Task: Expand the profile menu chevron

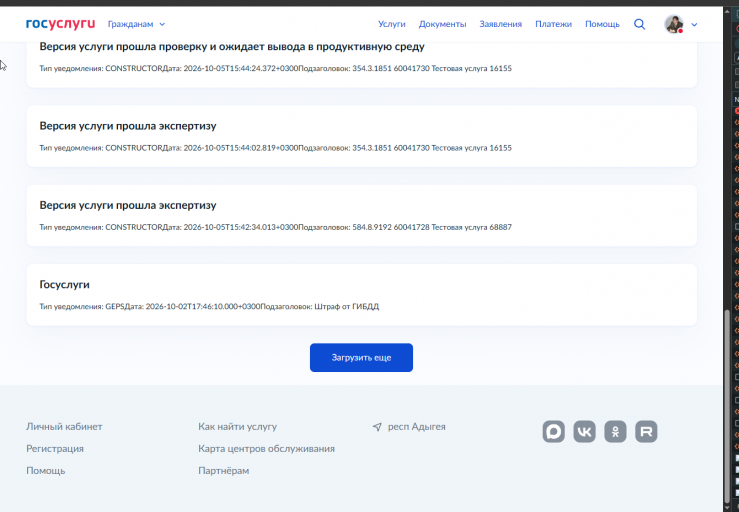Action: (694, 25)
